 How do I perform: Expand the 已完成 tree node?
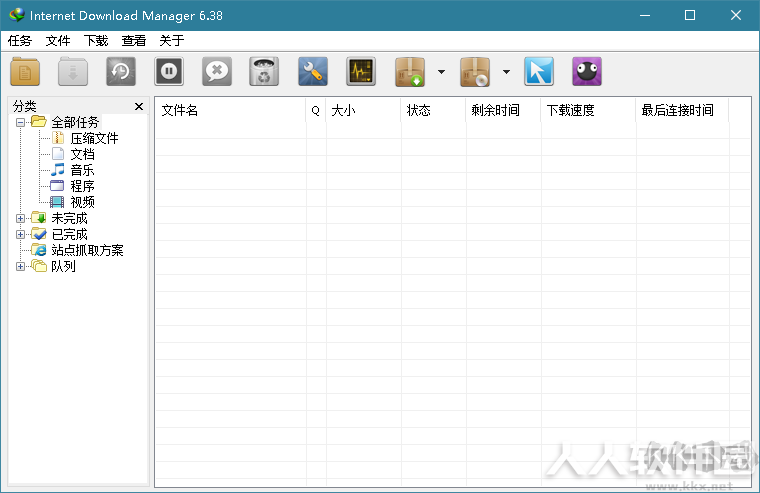[20, 234]
